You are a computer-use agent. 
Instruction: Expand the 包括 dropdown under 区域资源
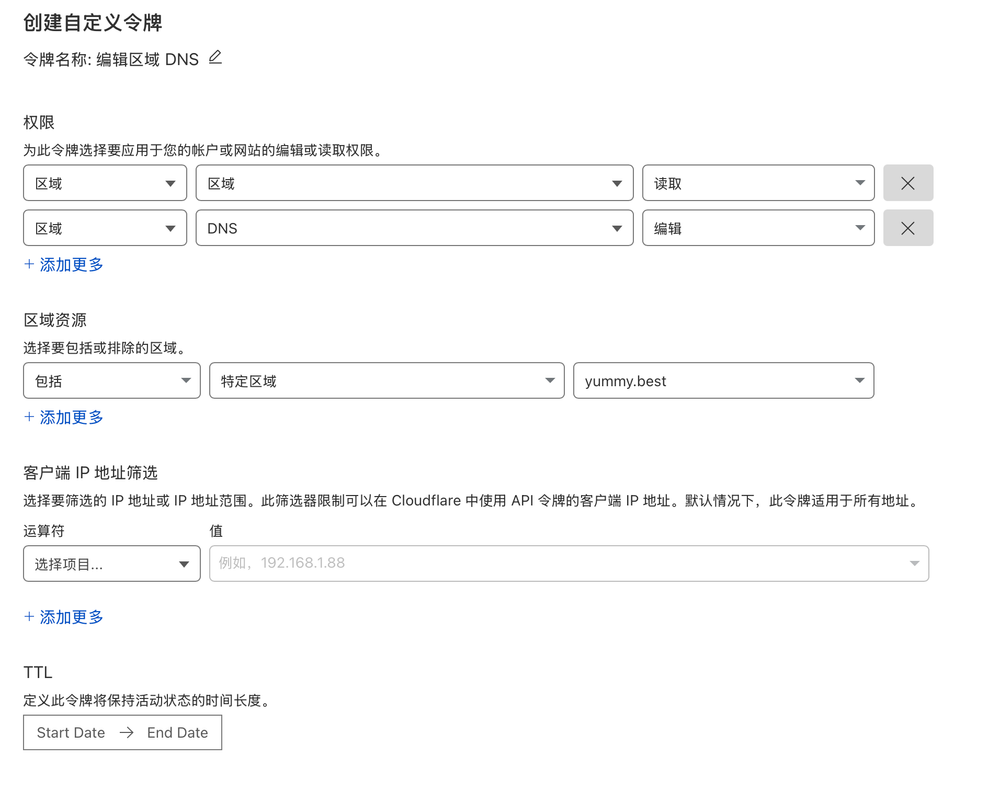pos(111,380)
